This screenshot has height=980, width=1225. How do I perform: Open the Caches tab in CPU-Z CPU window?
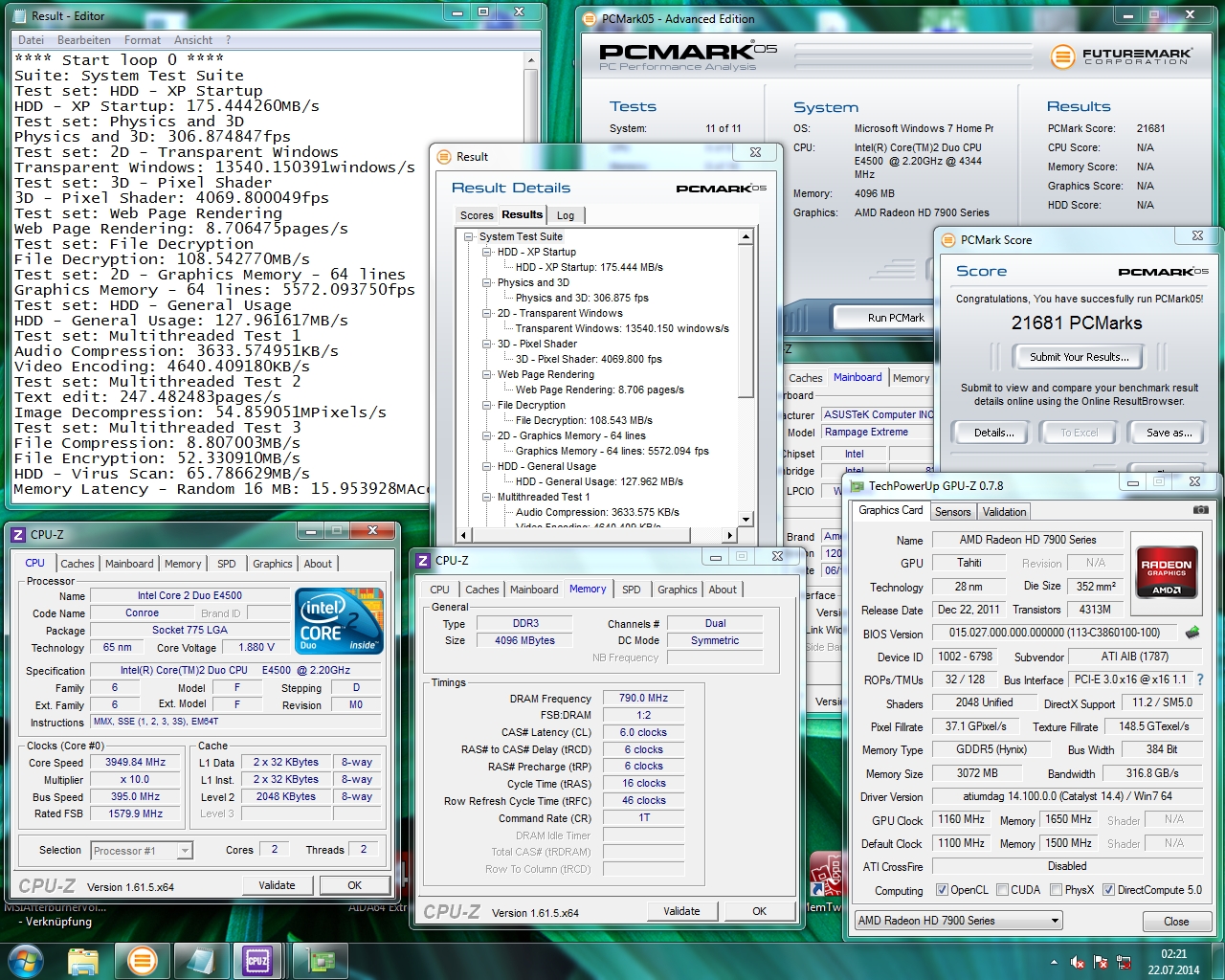78,564
